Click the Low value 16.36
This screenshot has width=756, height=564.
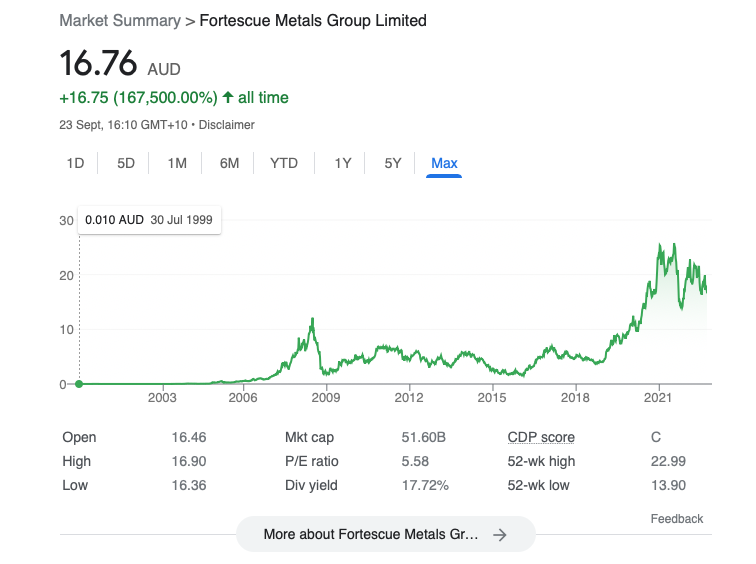[189, 485]
